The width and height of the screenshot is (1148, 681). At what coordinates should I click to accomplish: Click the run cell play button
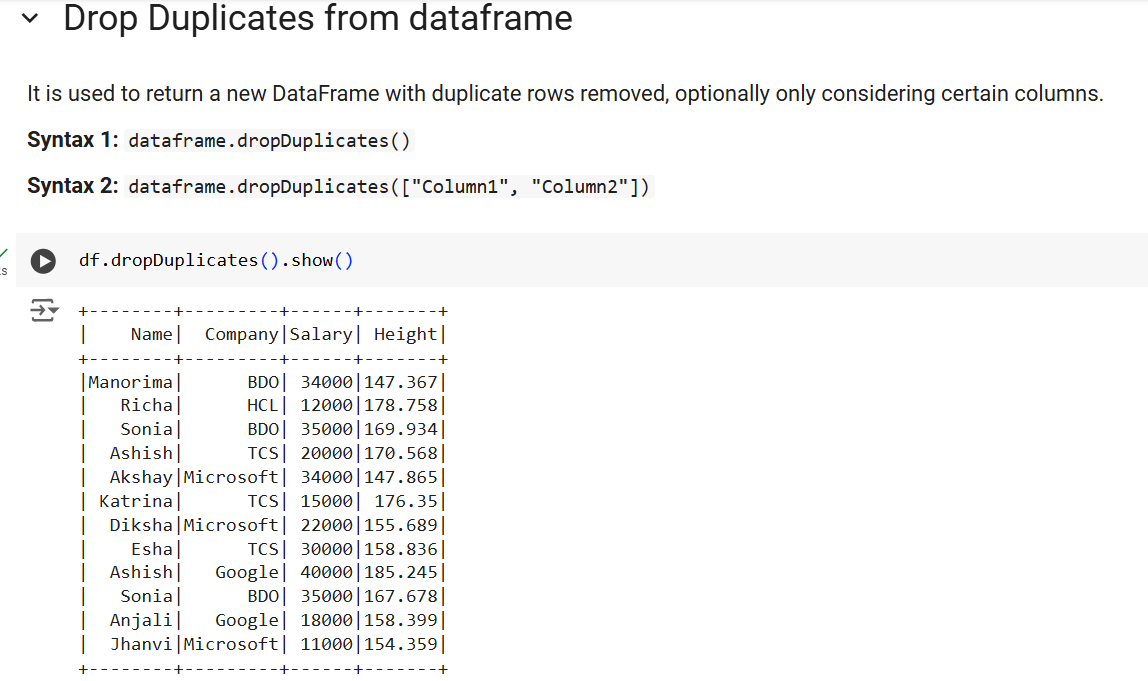point(42,261)
